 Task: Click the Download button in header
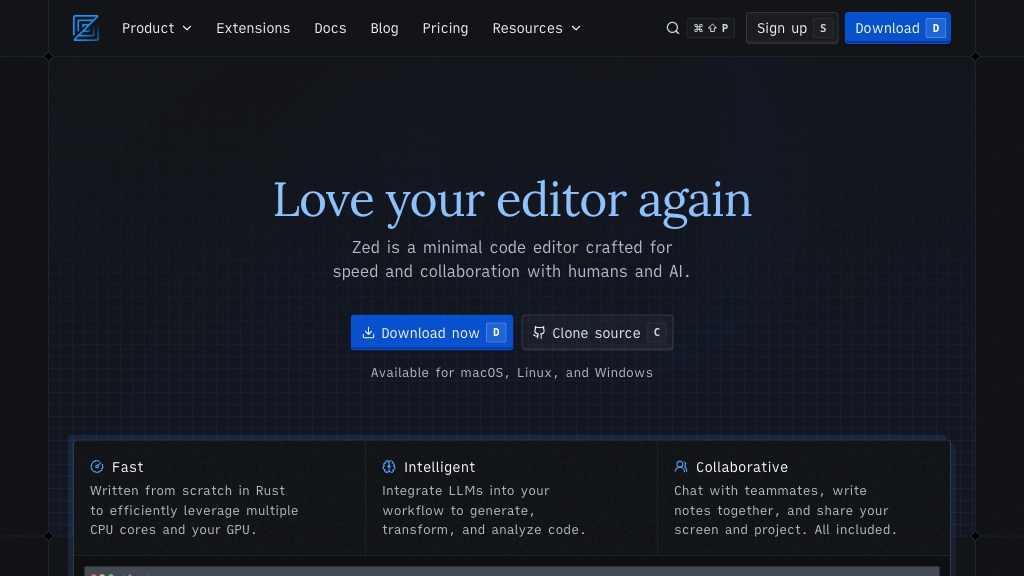(x=897, y=28)
